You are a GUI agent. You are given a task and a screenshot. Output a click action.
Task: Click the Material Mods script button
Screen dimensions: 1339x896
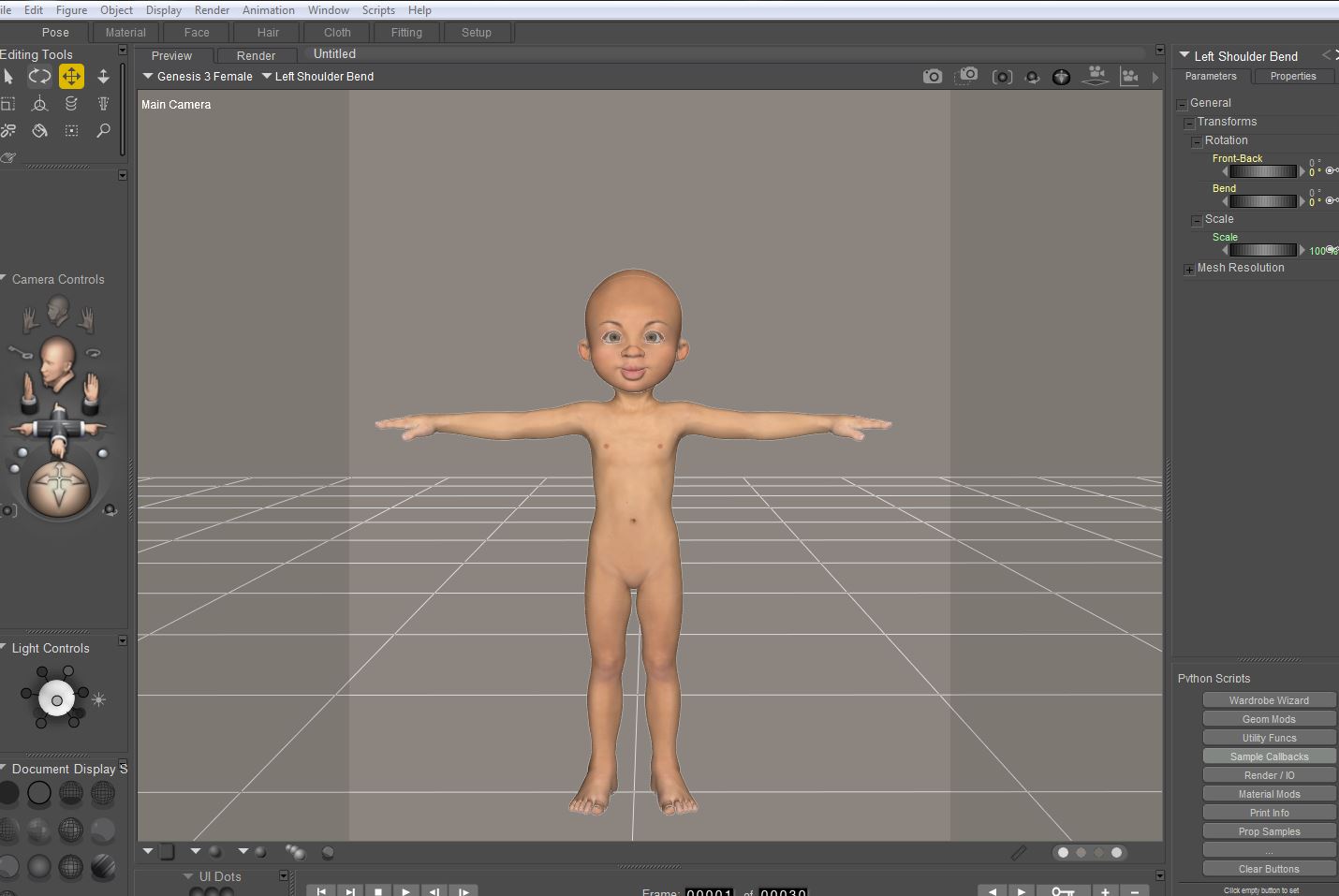tap(1269, 794)
